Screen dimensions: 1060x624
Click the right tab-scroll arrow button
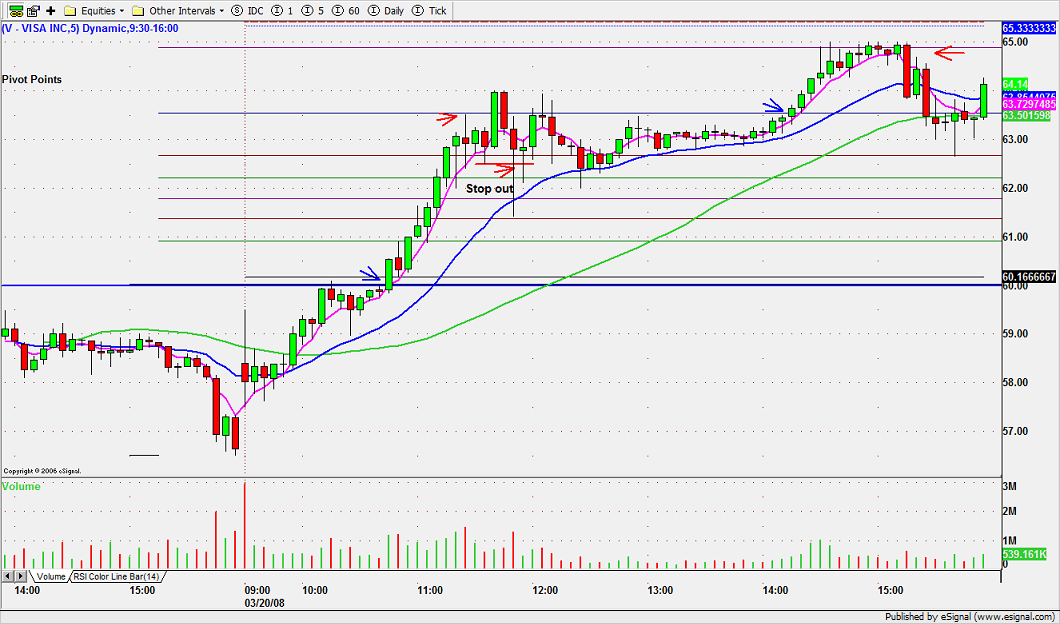point(20,577)
